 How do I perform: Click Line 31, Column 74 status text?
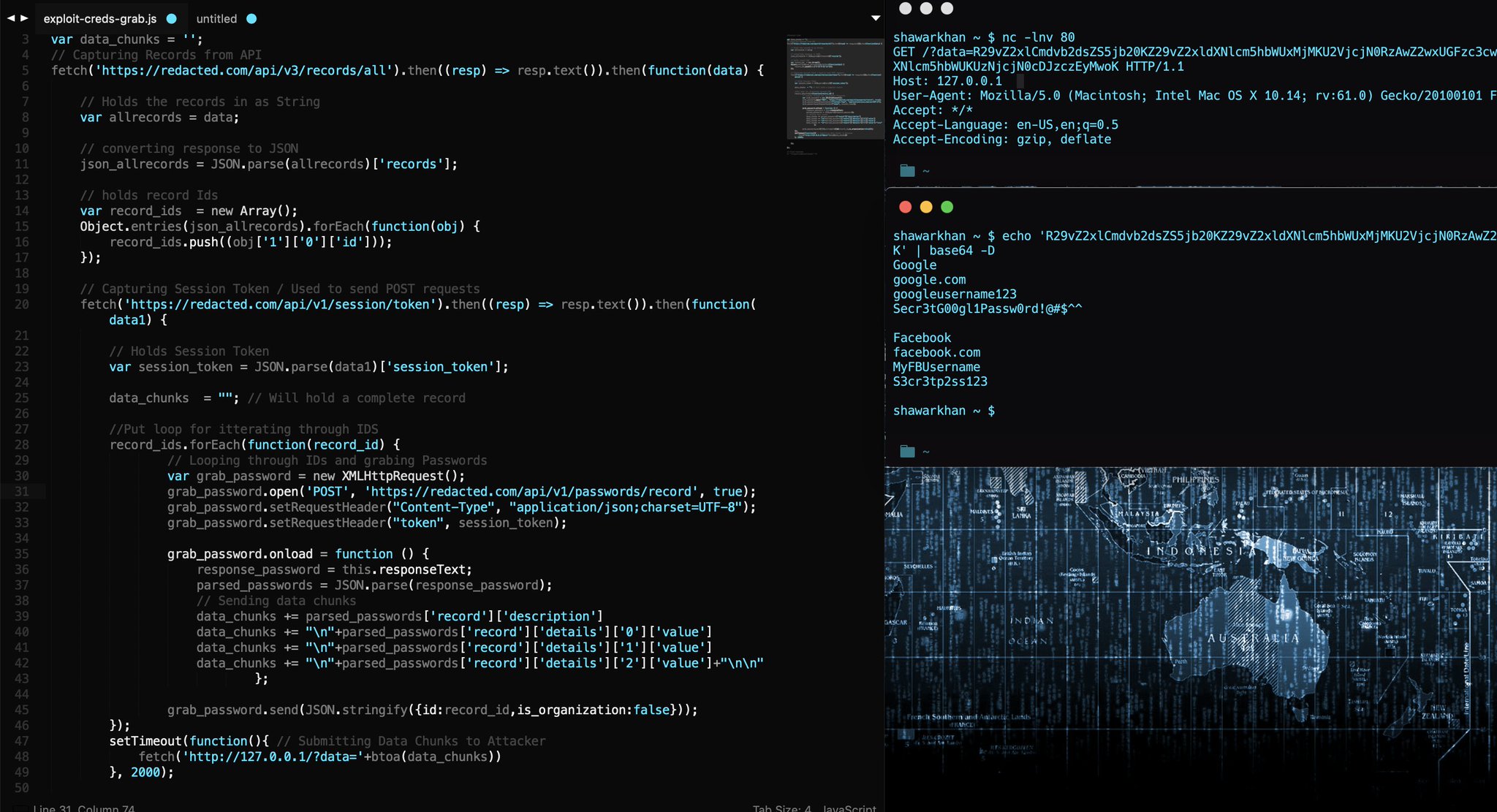point(84,808)
